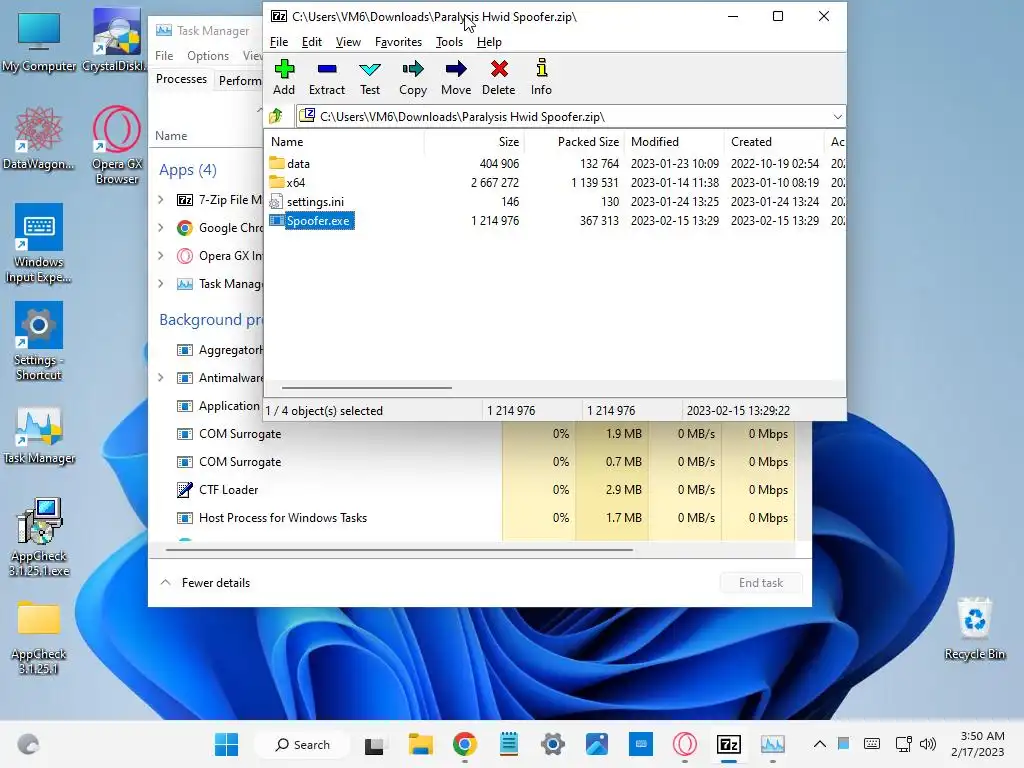Image resolution: width=1024 pixels, height=768 pixels.
Task: Sort archive by Modified column header
Action: click(x=675, y=142)
